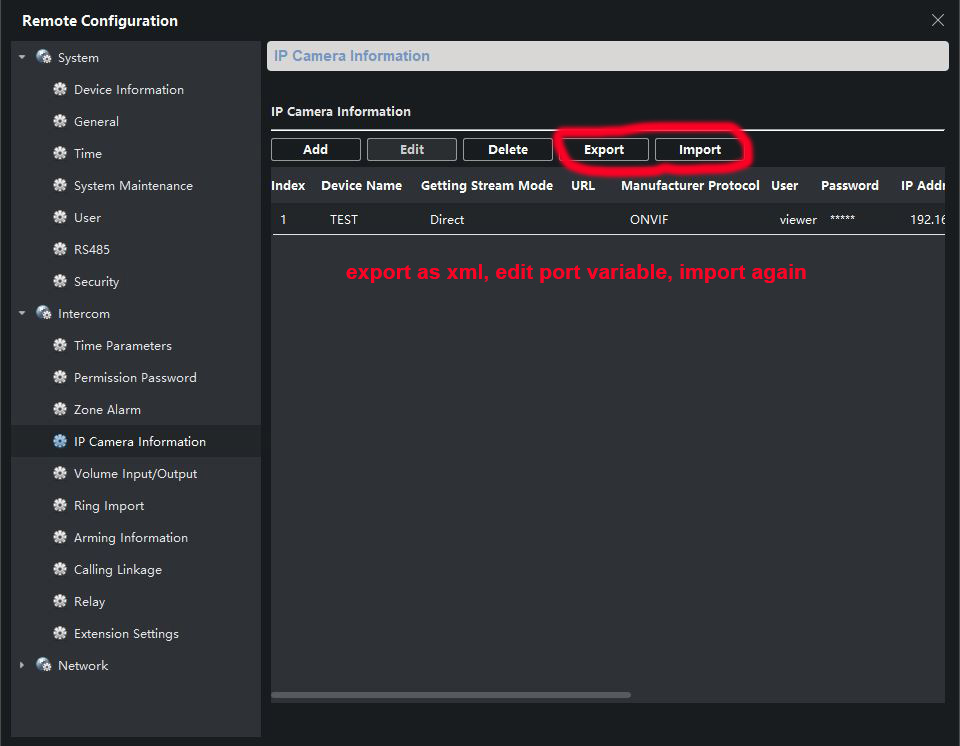Click the gear icon next to RS485
The image size is (960, 746).
(x=60, y=250)
